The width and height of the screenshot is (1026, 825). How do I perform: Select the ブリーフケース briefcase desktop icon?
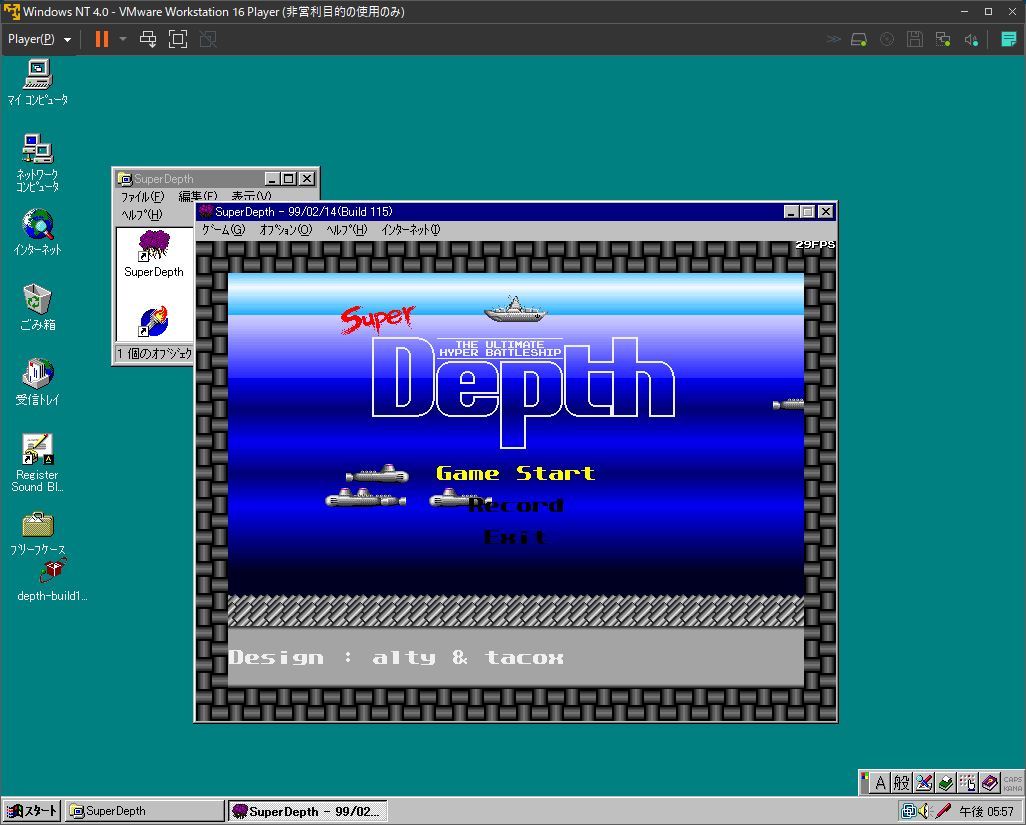(x=37, y=534)
